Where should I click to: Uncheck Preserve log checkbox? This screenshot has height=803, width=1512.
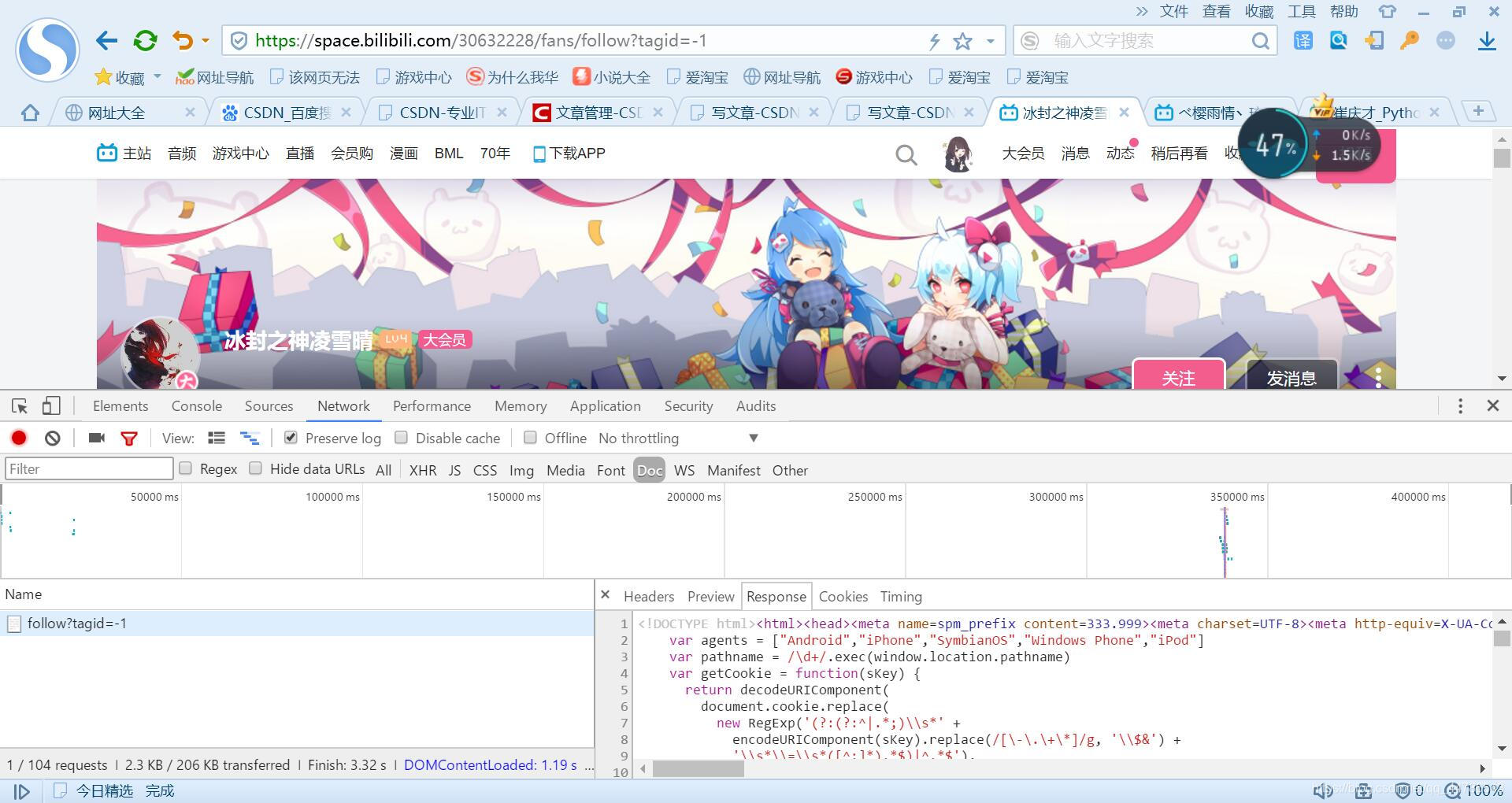291,437
